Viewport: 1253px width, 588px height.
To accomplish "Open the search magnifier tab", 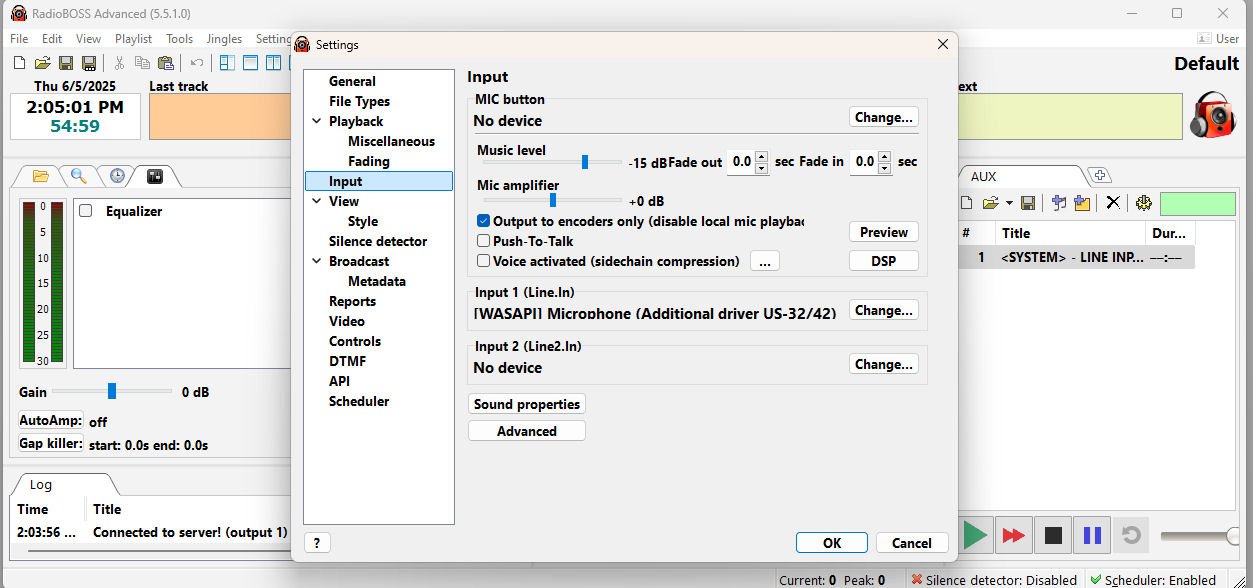I will tap(78, 176).
